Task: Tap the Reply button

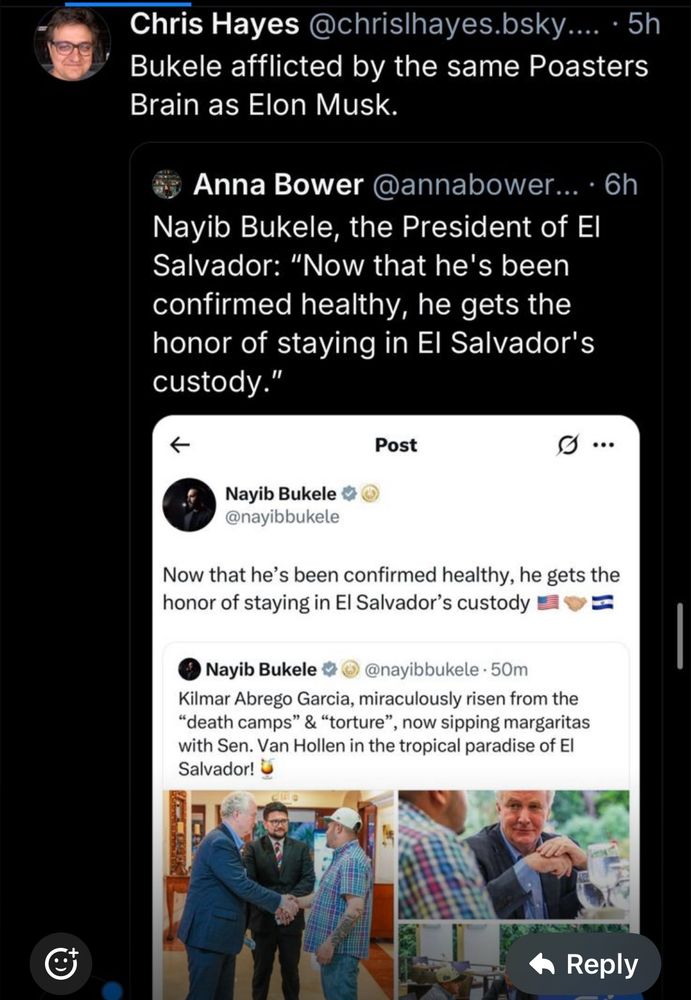Action: point(583,965)
